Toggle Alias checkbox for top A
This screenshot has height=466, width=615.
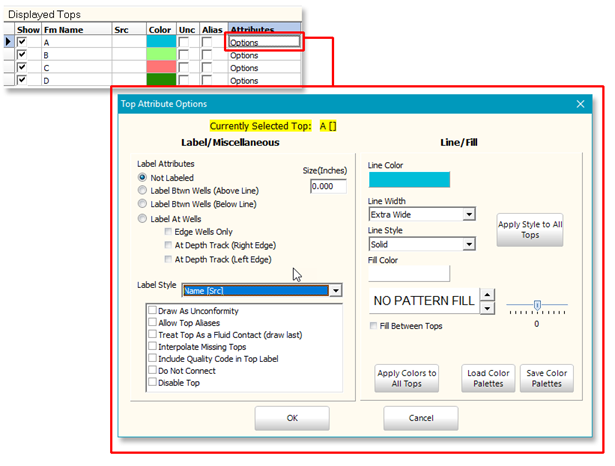[x=207, y=42]
